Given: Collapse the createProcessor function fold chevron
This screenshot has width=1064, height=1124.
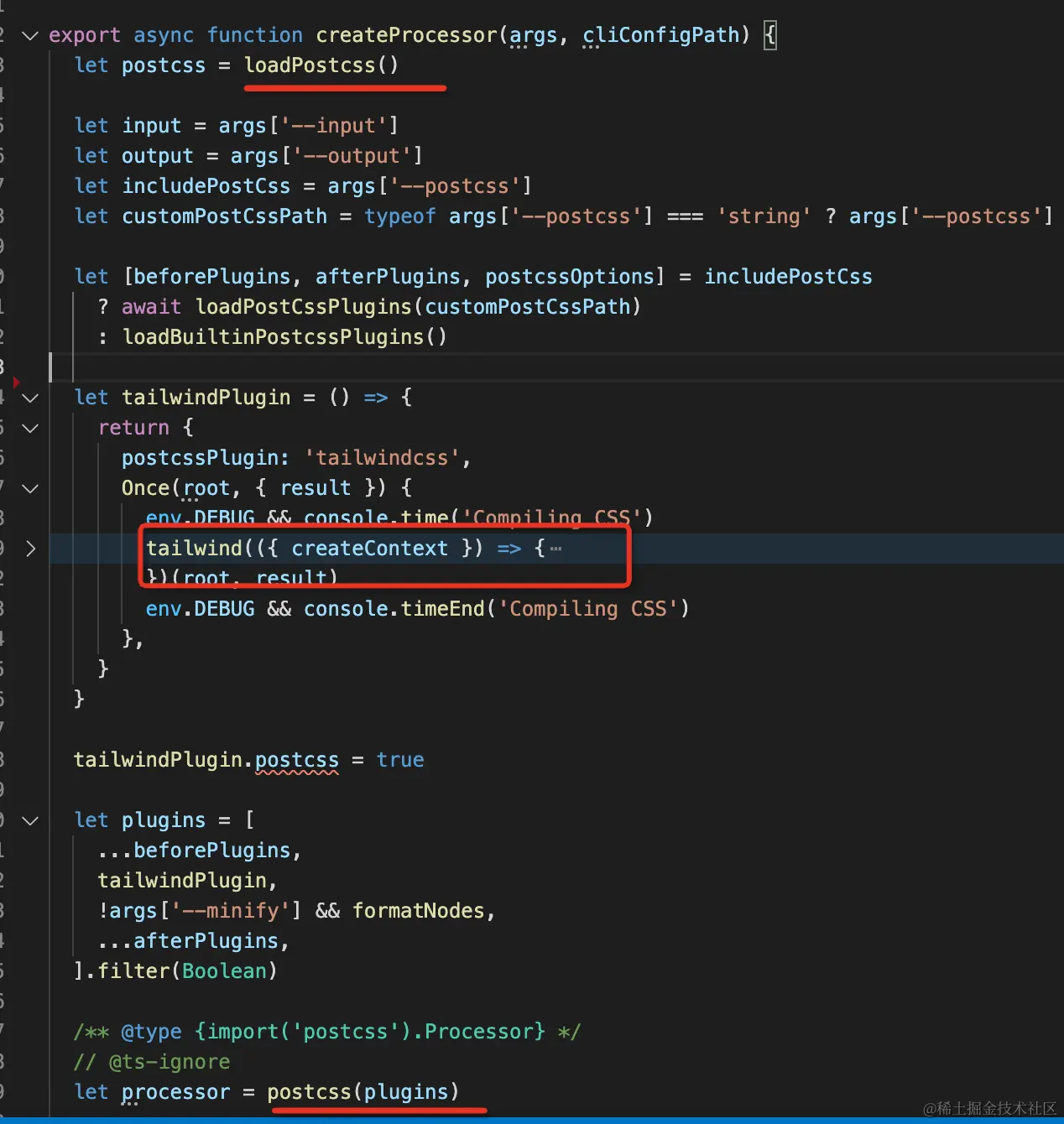Looking at the screenshot, I should pos(30,35).
